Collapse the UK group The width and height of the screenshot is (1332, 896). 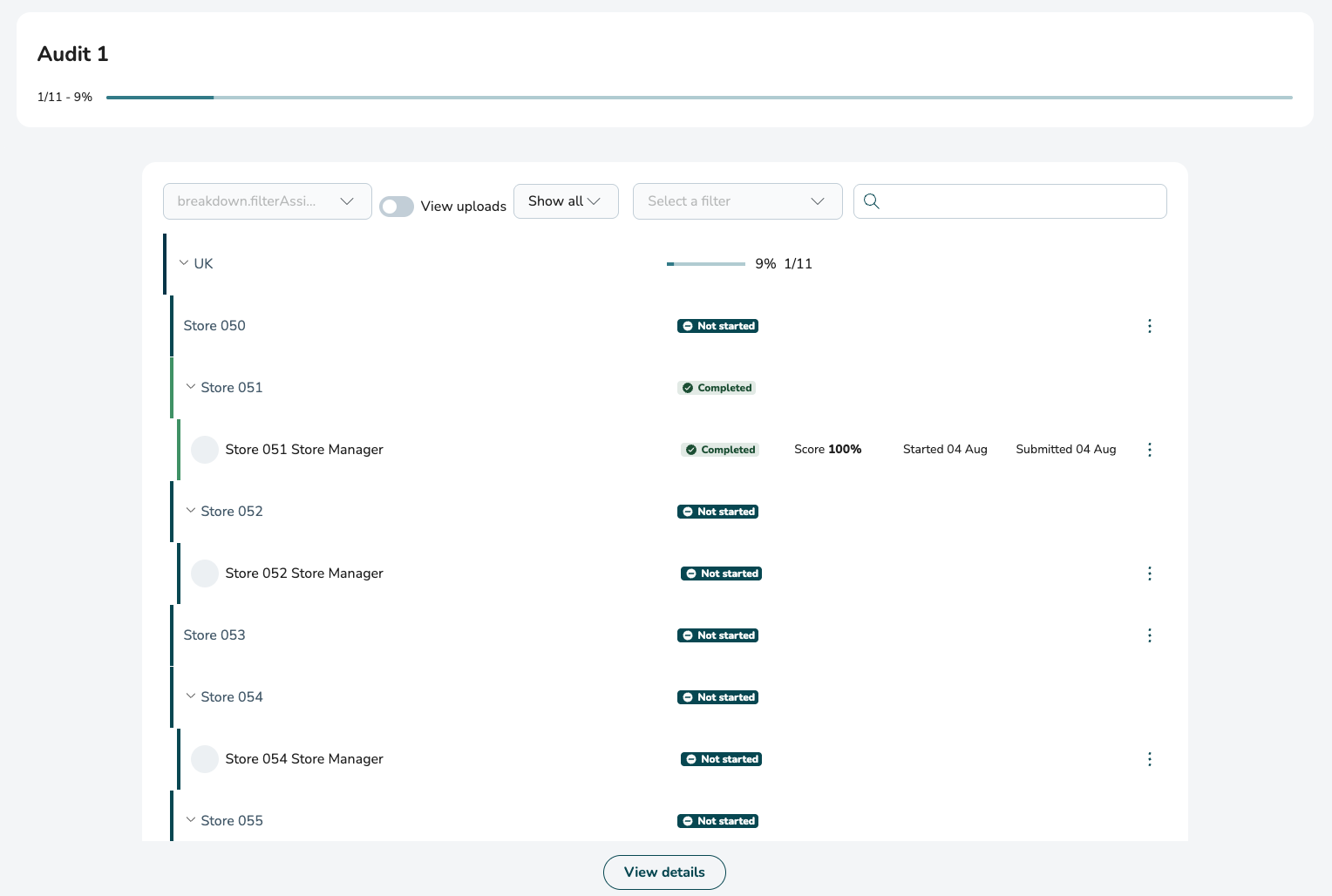[184, 263]
